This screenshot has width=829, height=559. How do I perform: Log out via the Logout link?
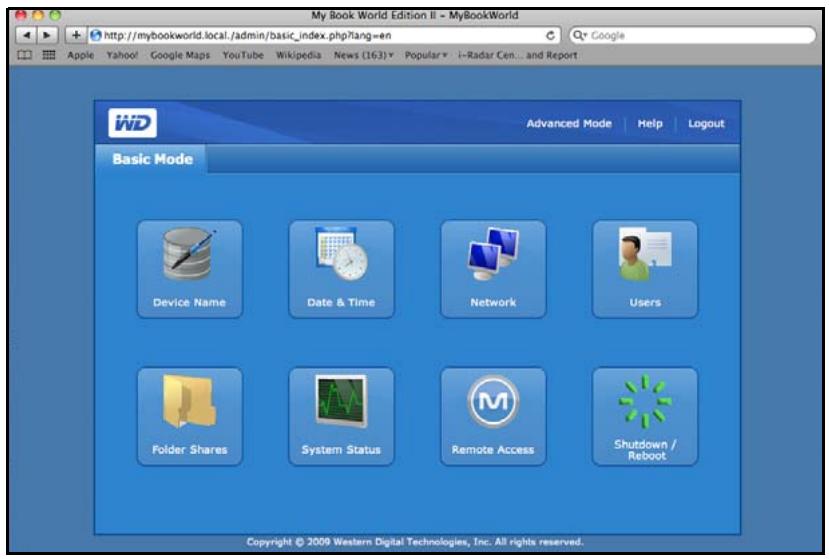click(706, 123)
